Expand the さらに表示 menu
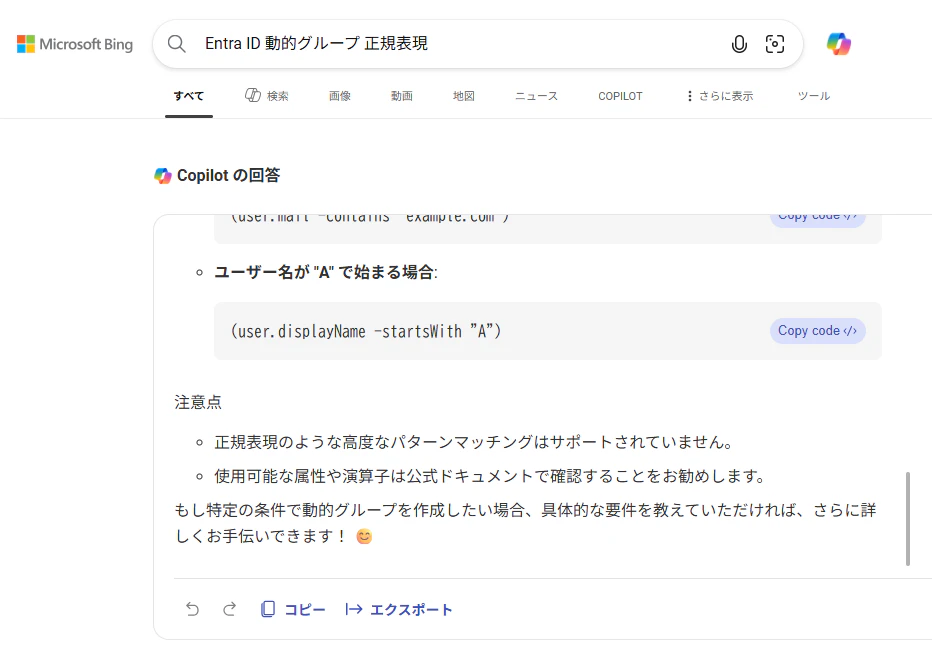932x651 pixels. tap(720, 96)
